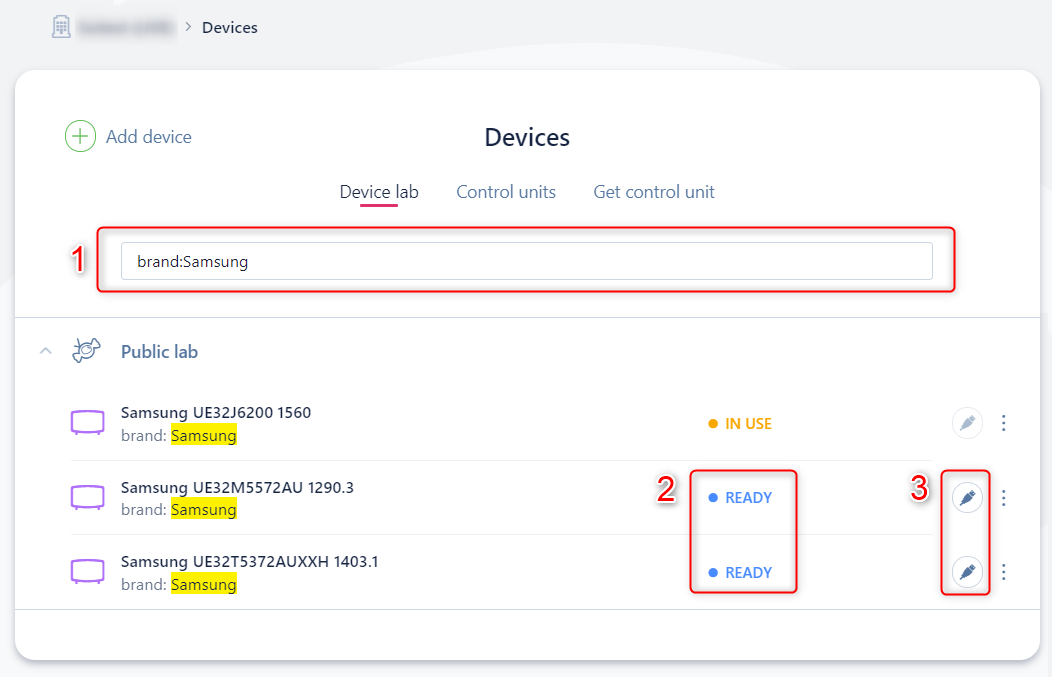Viewport: 1052px width, 677px height.
Task: Select the Samsung UE32M5572AU 1290.3 device name
Action: tap(238, 487)
